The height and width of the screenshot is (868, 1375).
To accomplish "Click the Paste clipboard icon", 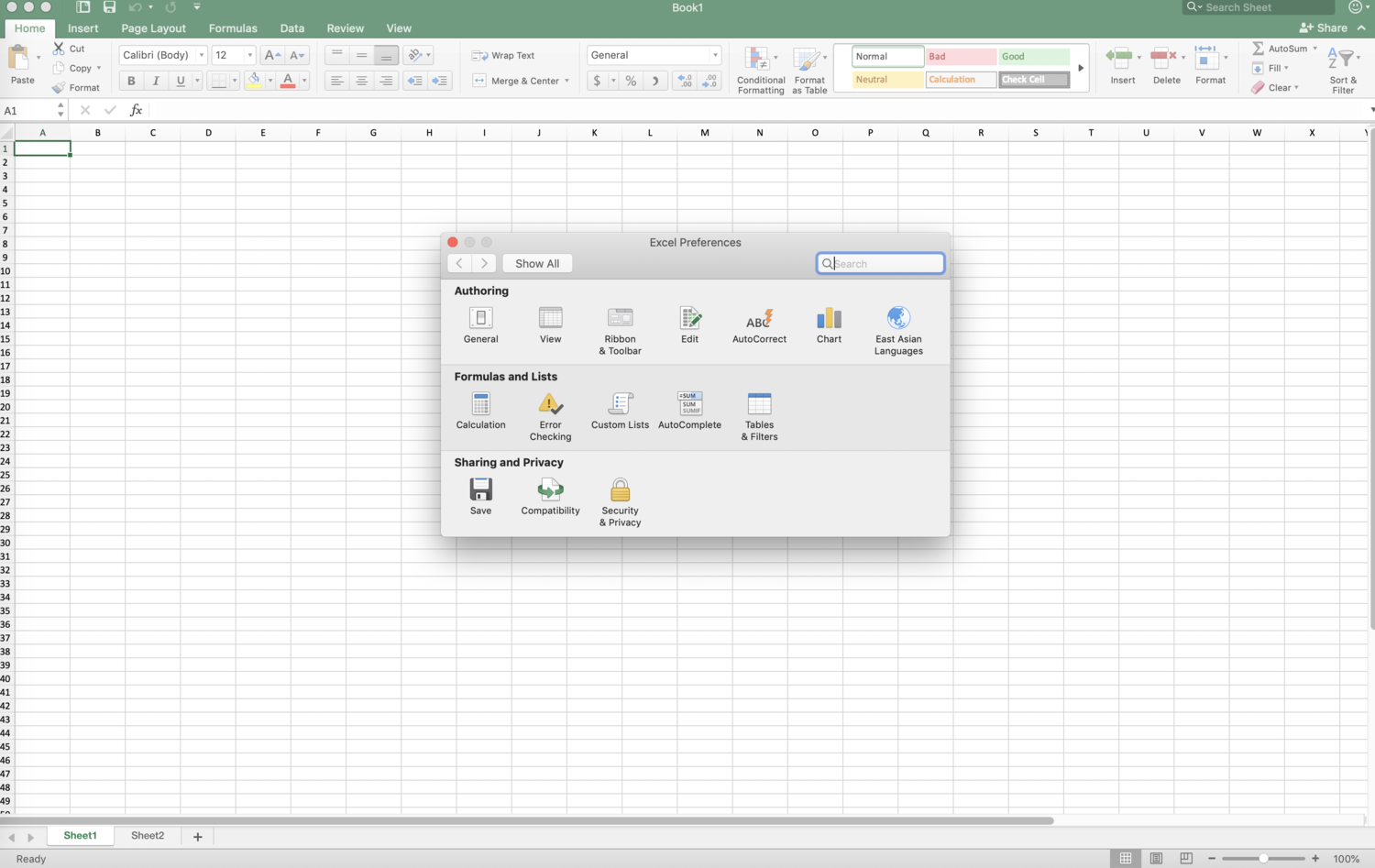I will (x=18, y=59).
